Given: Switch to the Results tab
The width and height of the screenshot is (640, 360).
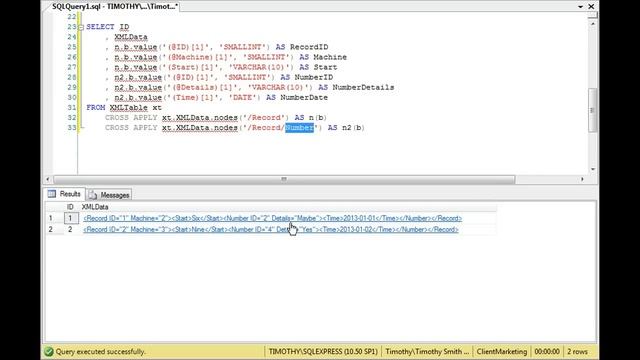Looking at the screenshot, I should [x=64, y=194].
